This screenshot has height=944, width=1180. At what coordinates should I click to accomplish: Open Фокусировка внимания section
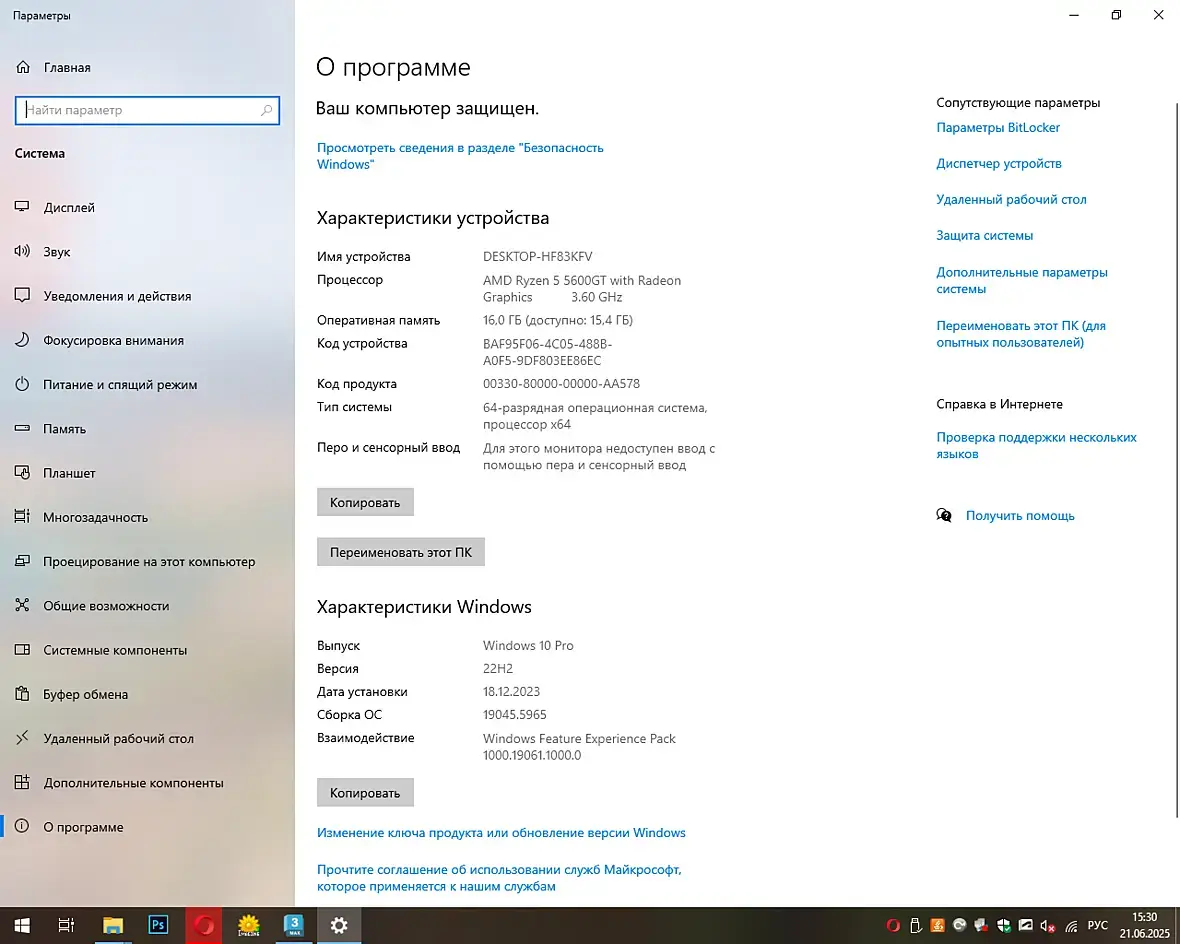(x=99, y=340)
